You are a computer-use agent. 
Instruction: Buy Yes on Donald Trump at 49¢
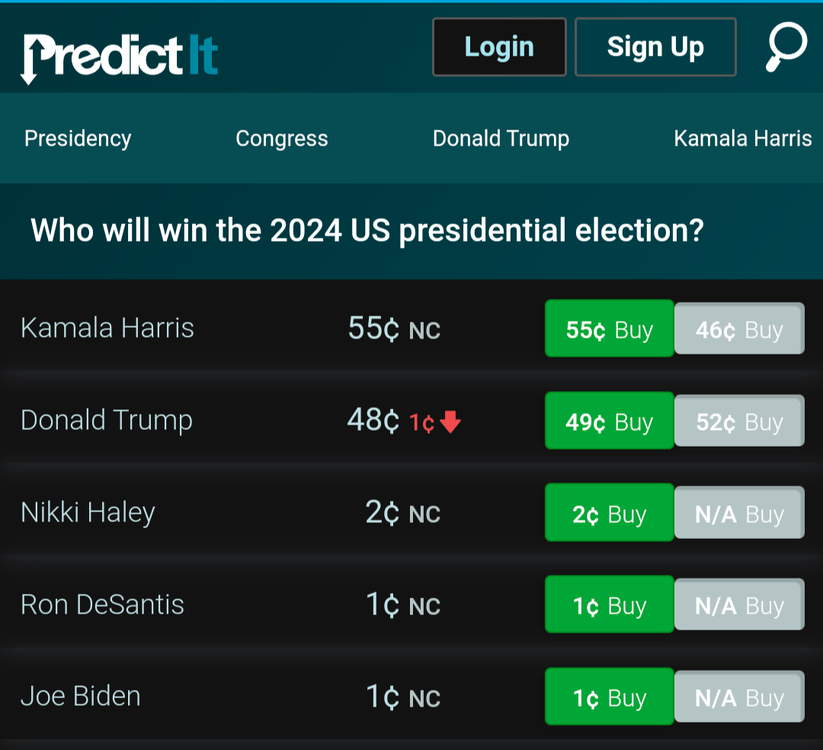coord(608,421)
